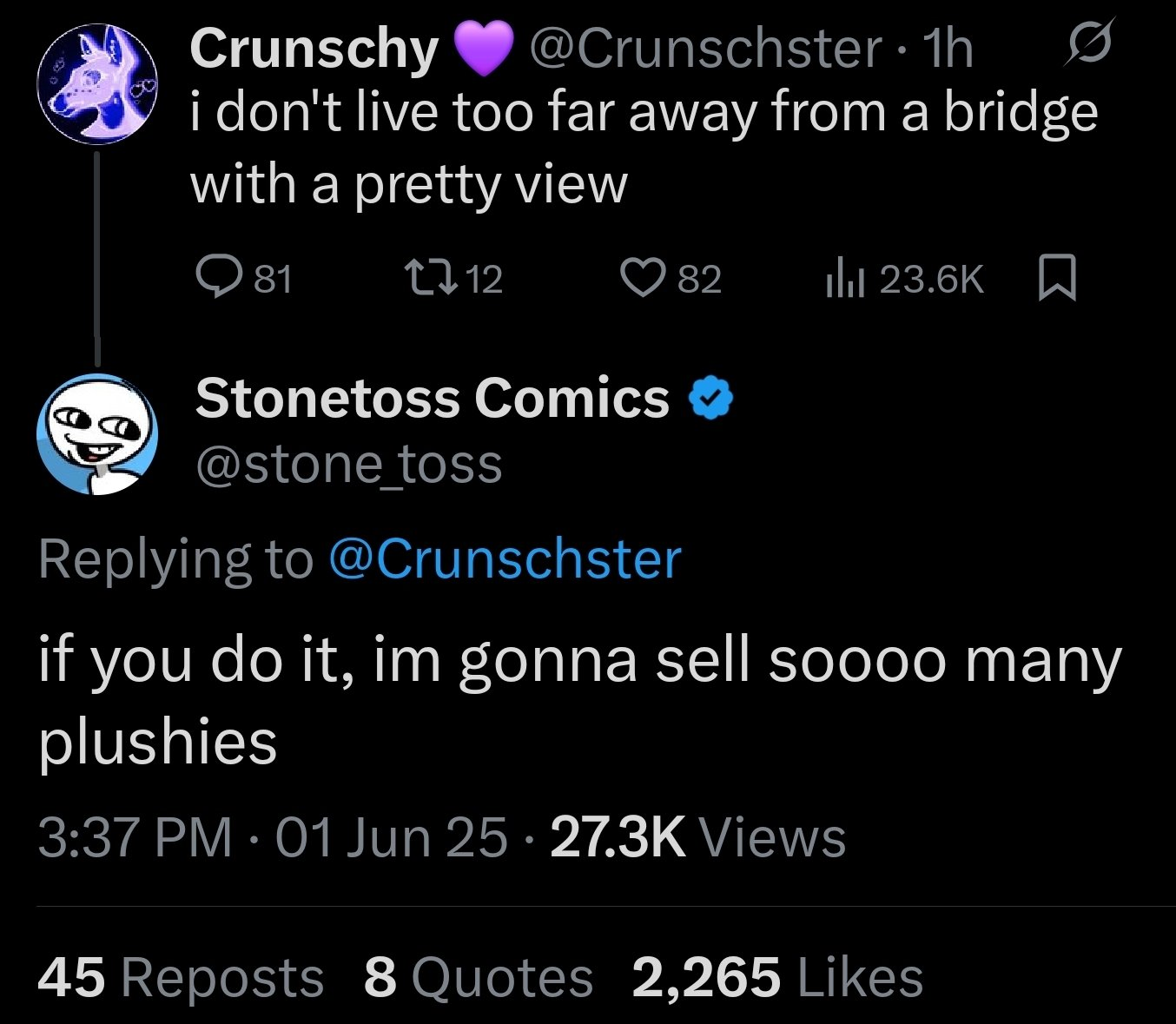
Task: Open Stonetoss Comics profile avatar
Action: pos(96,433)
